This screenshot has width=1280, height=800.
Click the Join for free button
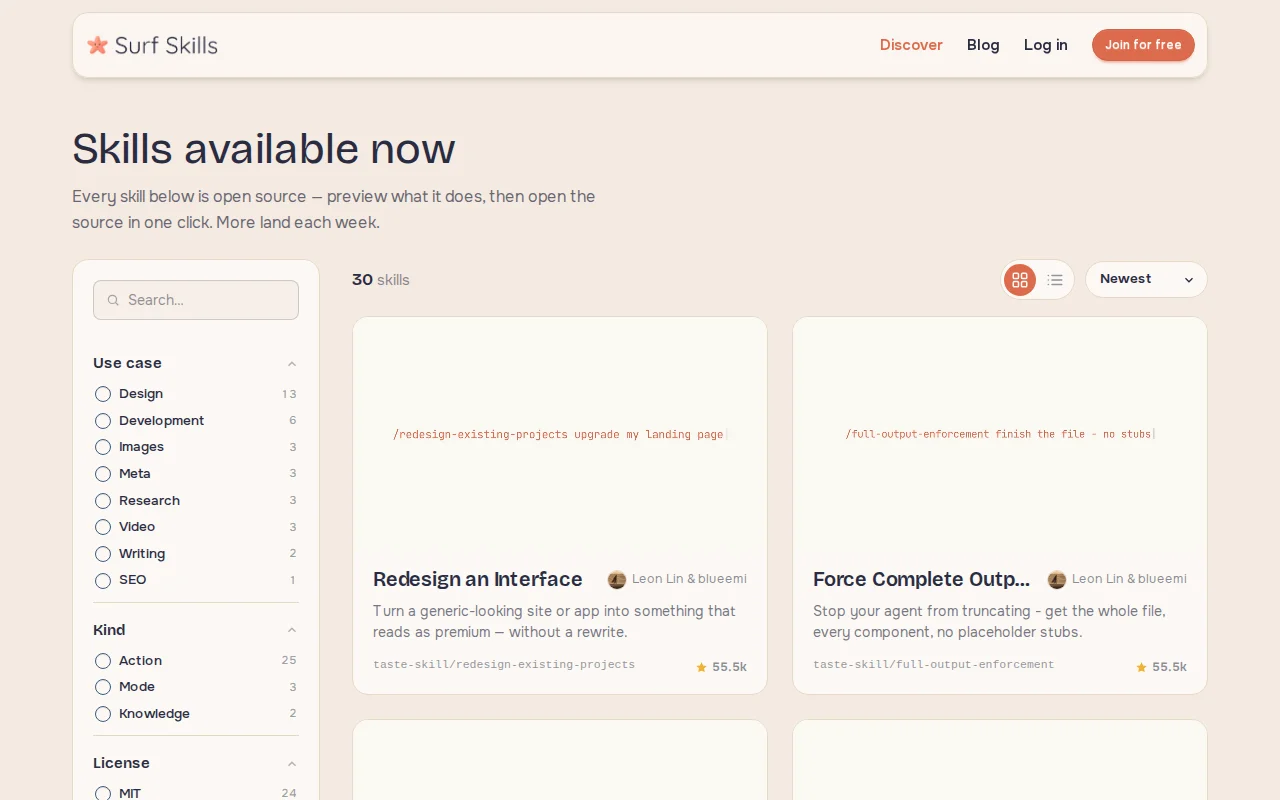(1143, 45)
